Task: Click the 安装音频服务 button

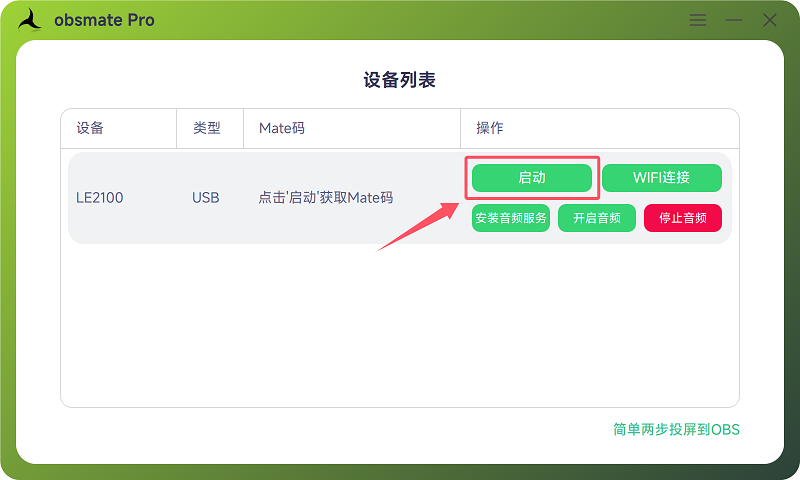Action: (511, 218)
